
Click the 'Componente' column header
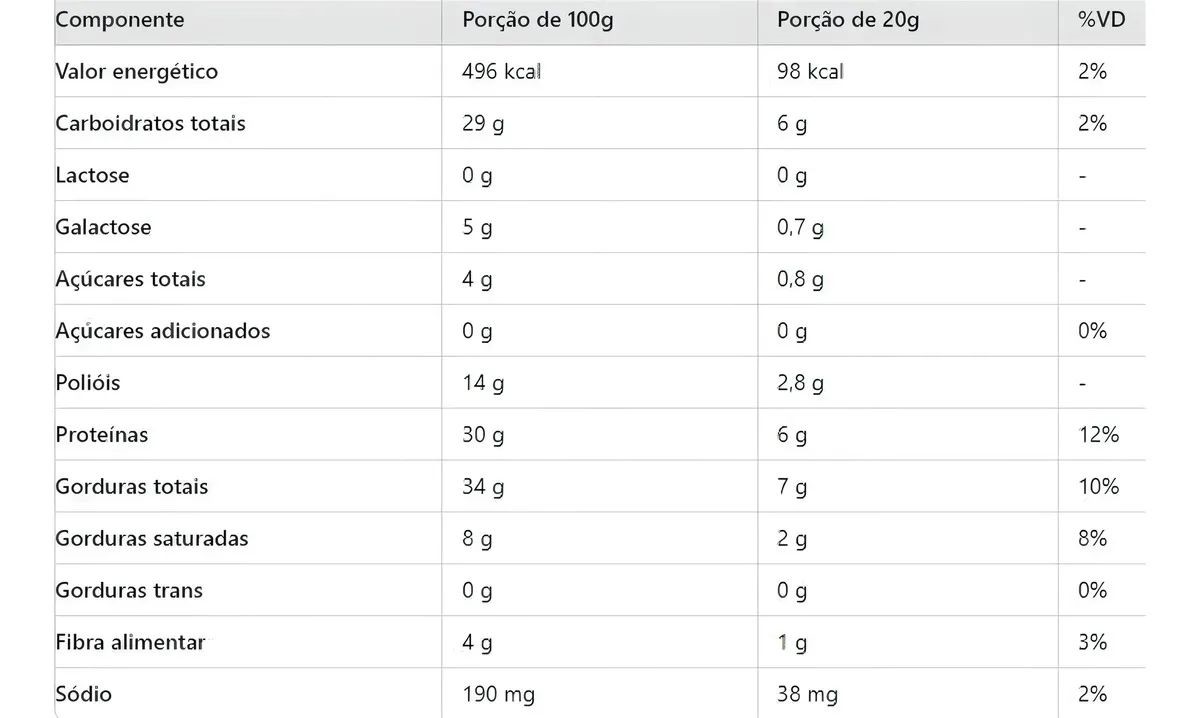pyautogui.click(x=120, y=20)
